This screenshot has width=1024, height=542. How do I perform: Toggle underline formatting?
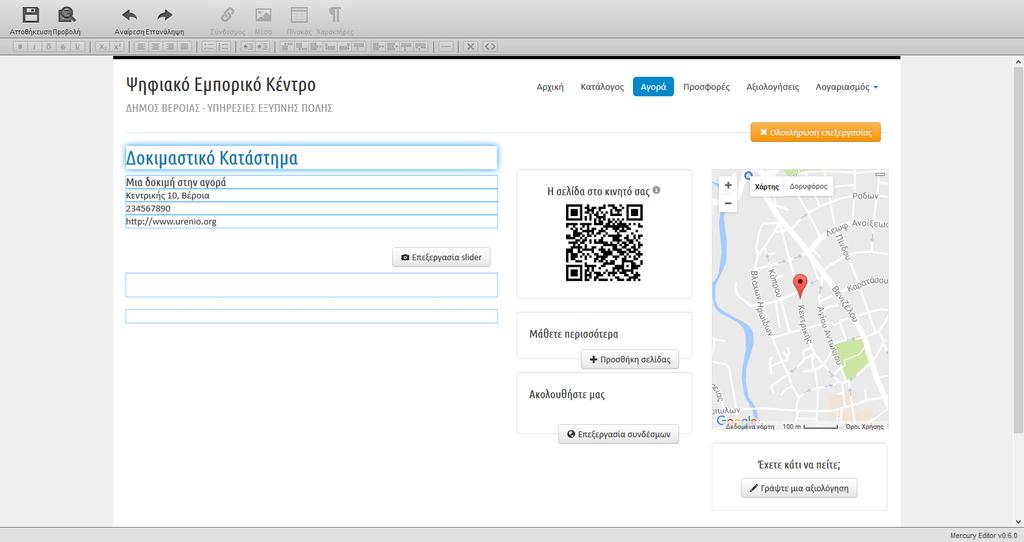coord(77,47)
